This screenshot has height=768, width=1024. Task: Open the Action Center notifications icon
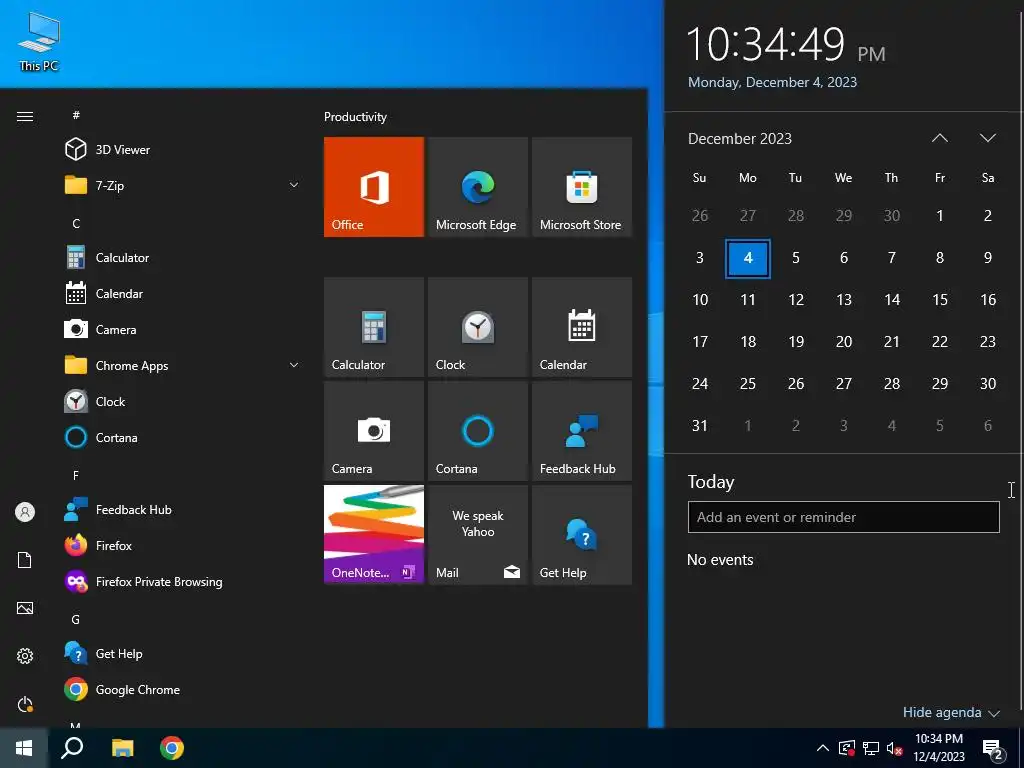click(x=993, y=748)
